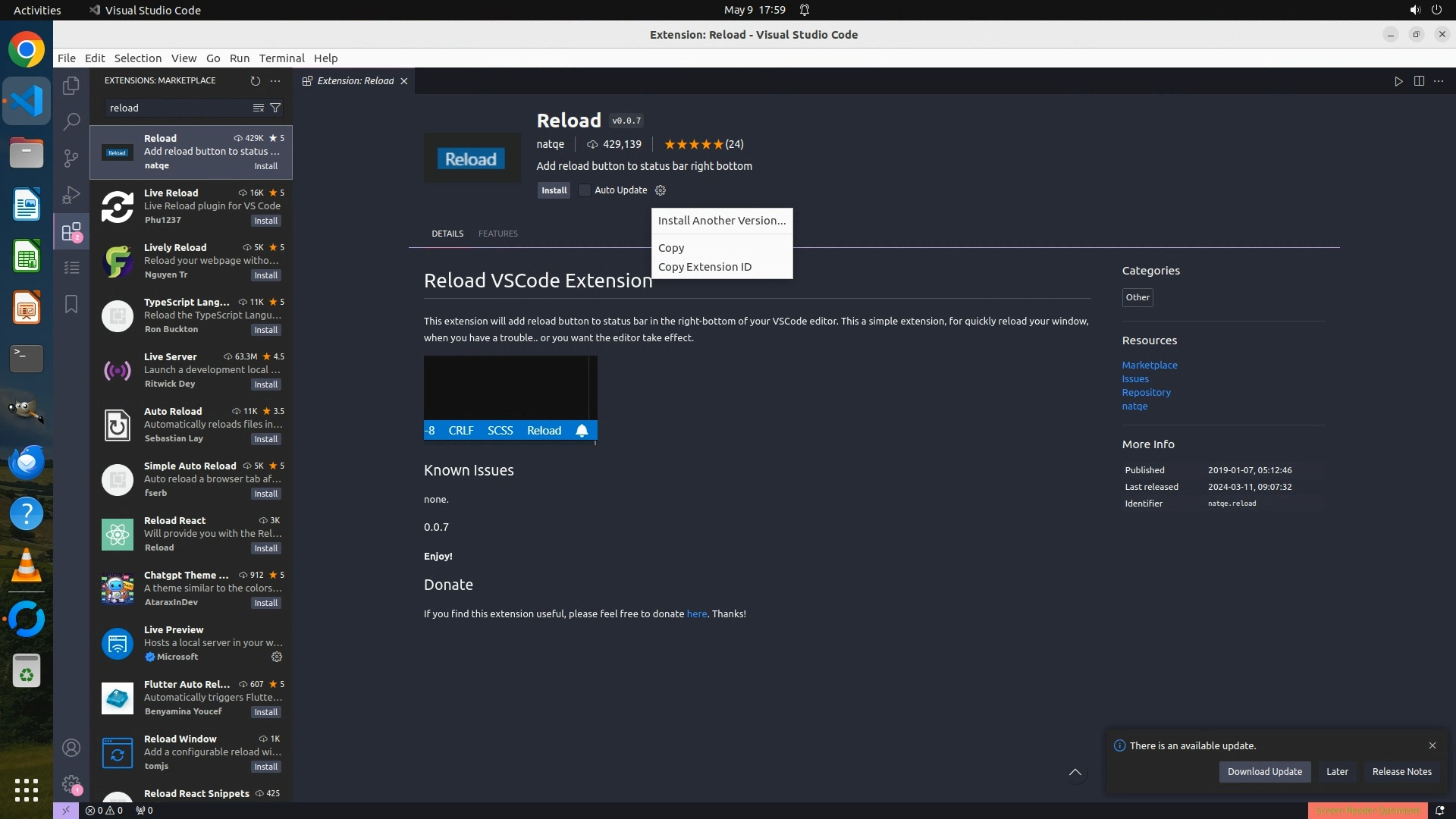Refresh the extensions marketplace list

pyautogui.click(x=255, y=80)
